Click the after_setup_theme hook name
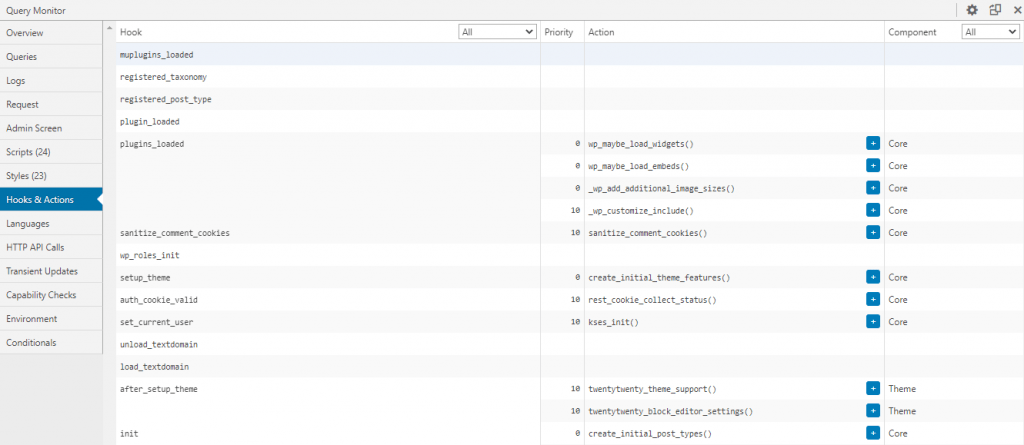The height and width of the screenshot is (445, 1024). (159, 389)
